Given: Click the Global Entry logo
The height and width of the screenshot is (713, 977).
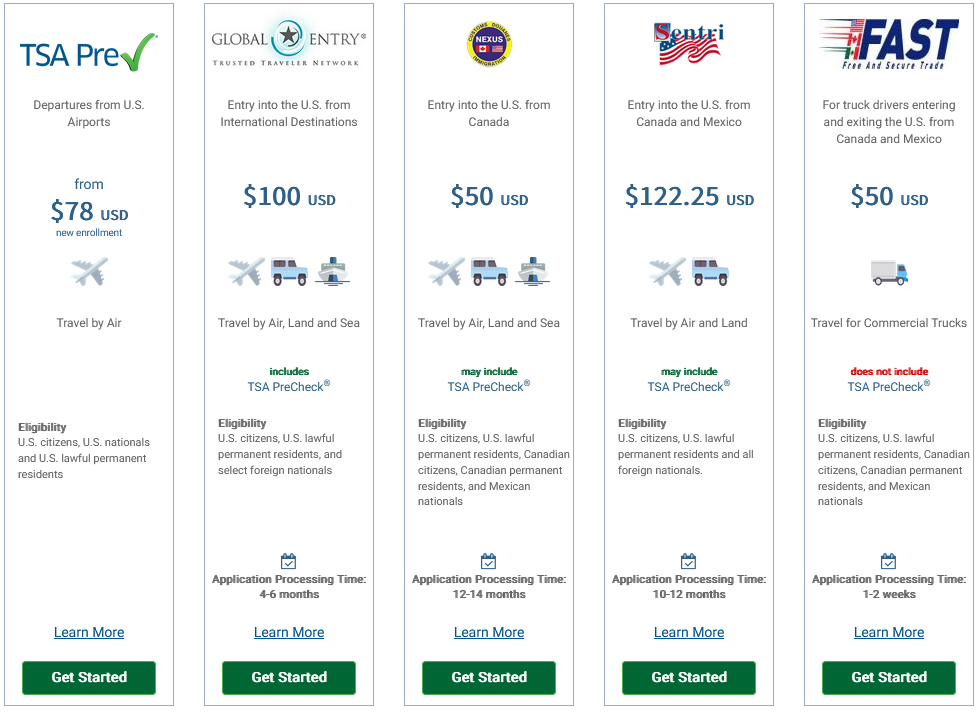Looking at the screenshot, I should [x=288, y=35].
